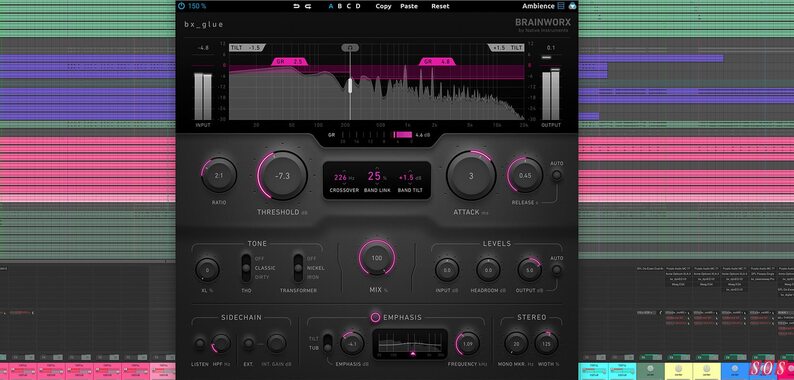This screenshot has width=794, height=380.
Task: Toggle the sidechain Listen button
Action: (200, 344)
